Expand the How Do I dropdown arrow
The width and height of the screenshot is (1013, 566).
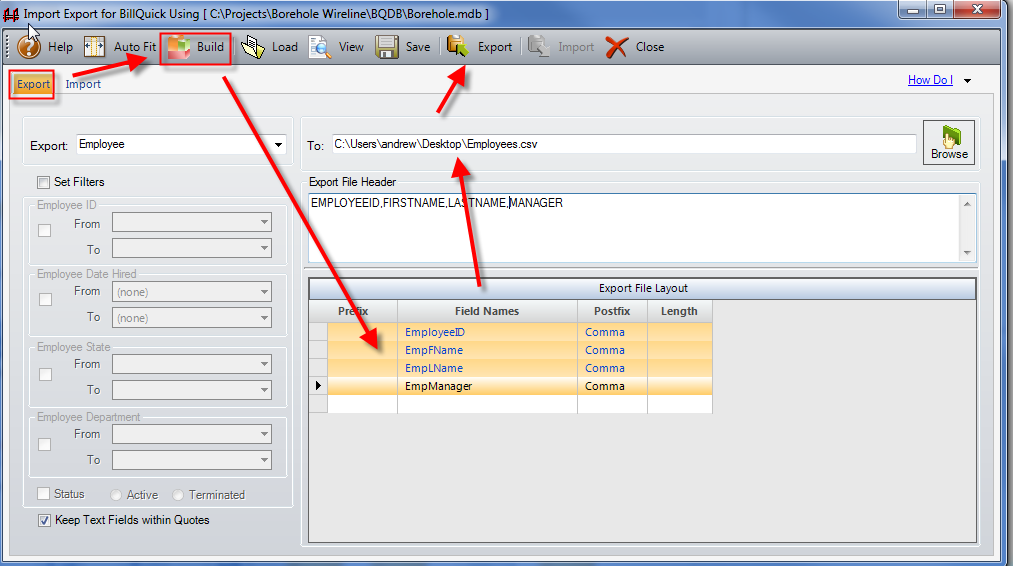pos(967,81)
